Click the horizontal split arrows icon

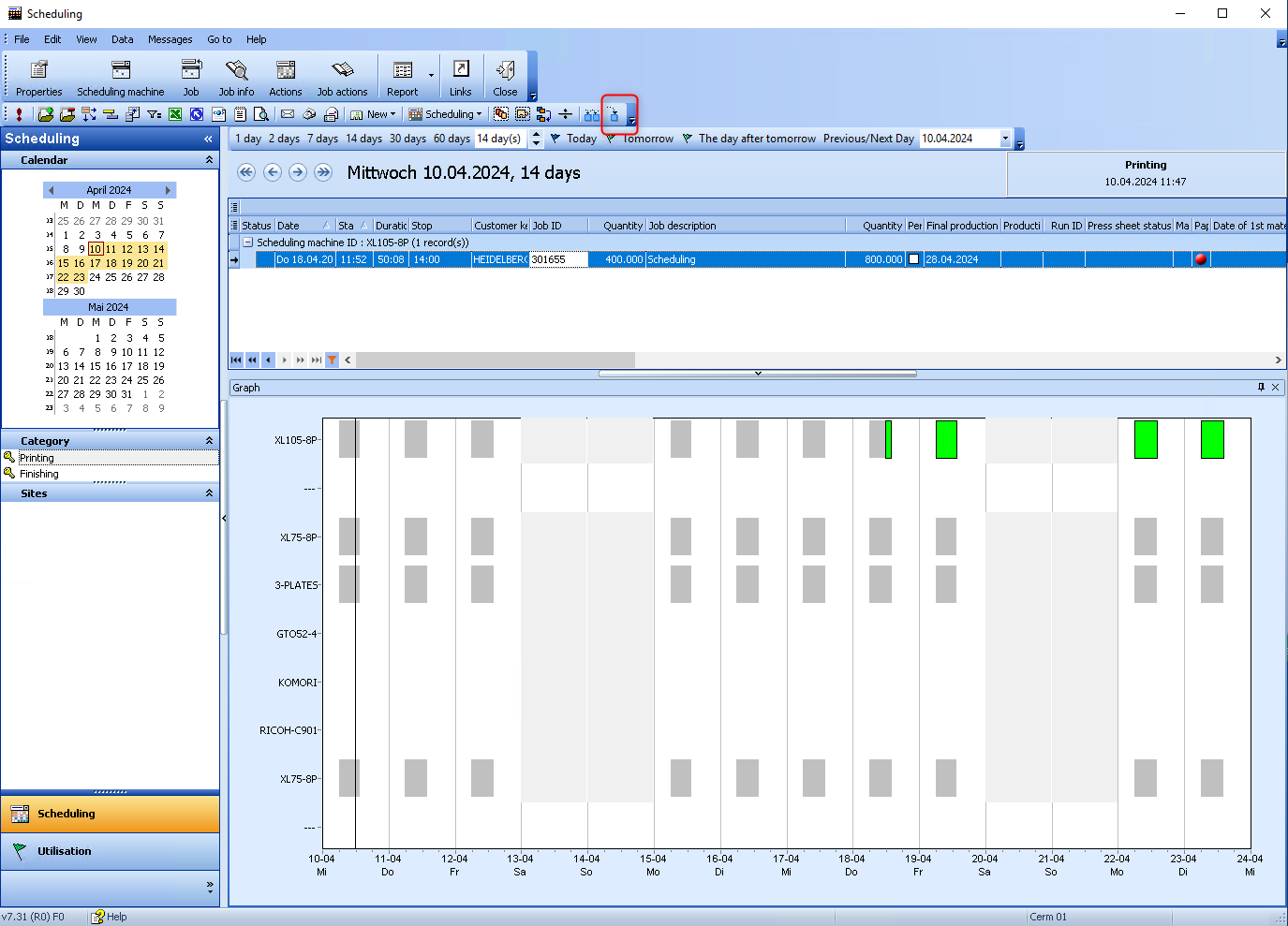pyautogui.click(x=565, y=114)
